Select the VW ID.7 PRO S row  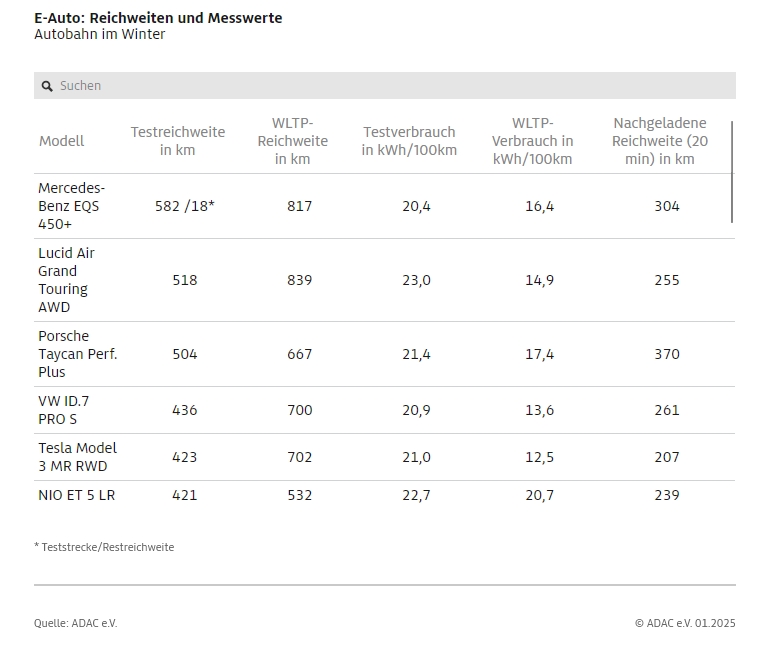385,410
